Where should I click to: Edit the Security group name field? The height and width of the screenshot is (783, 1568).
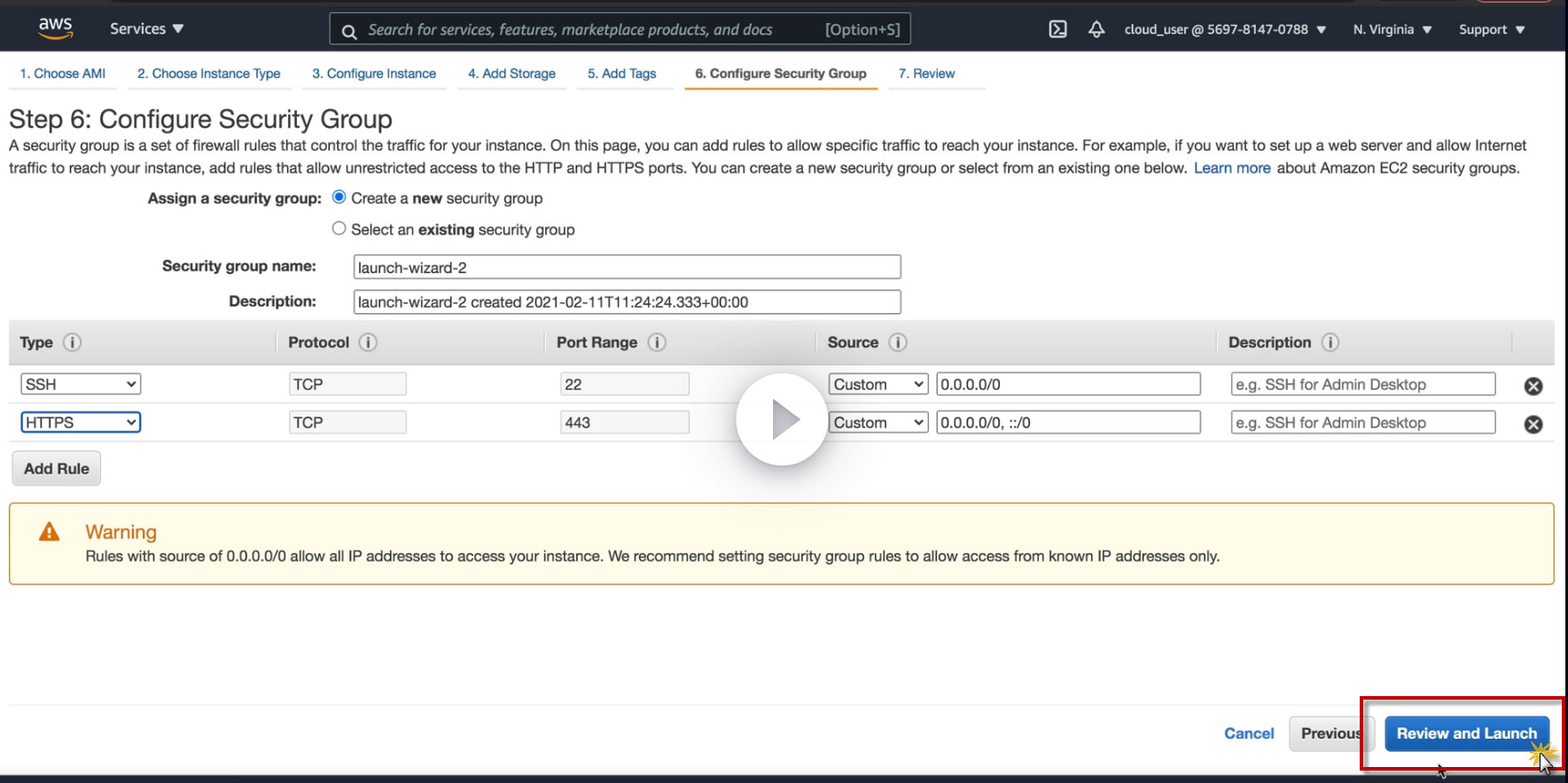[628, 267]
